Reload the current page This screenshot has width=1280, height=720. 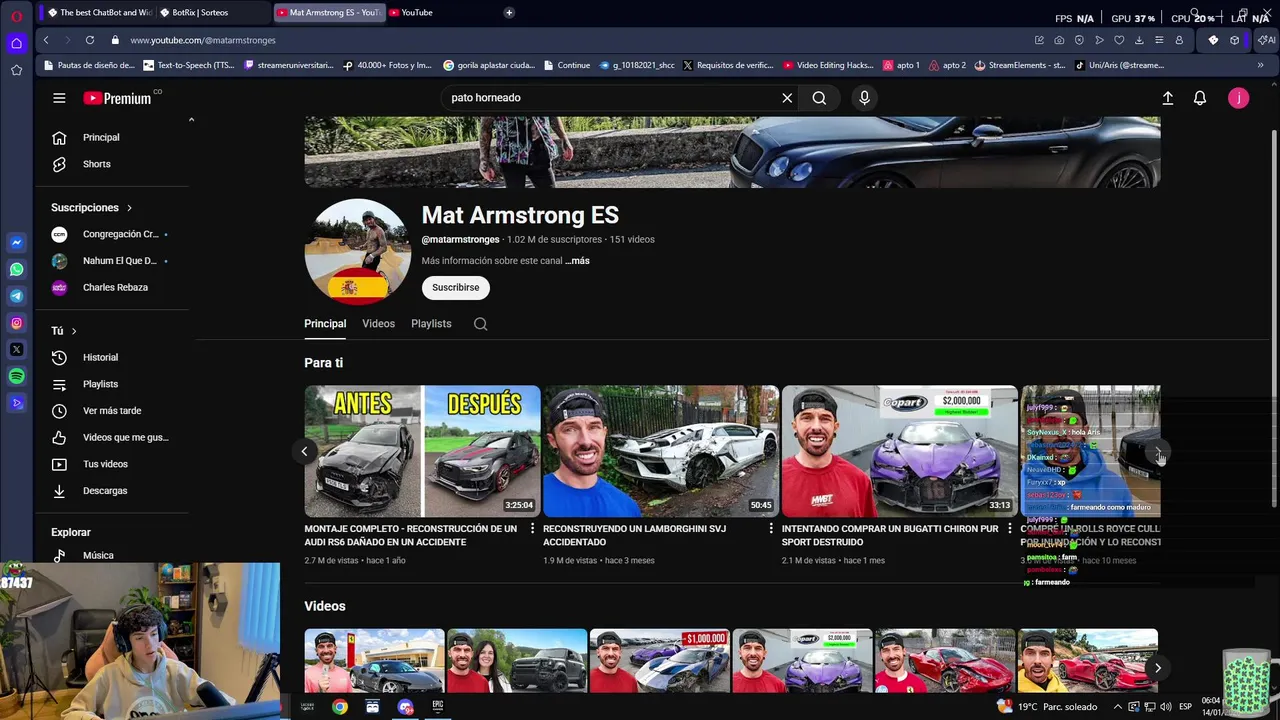tap(89, 40)
